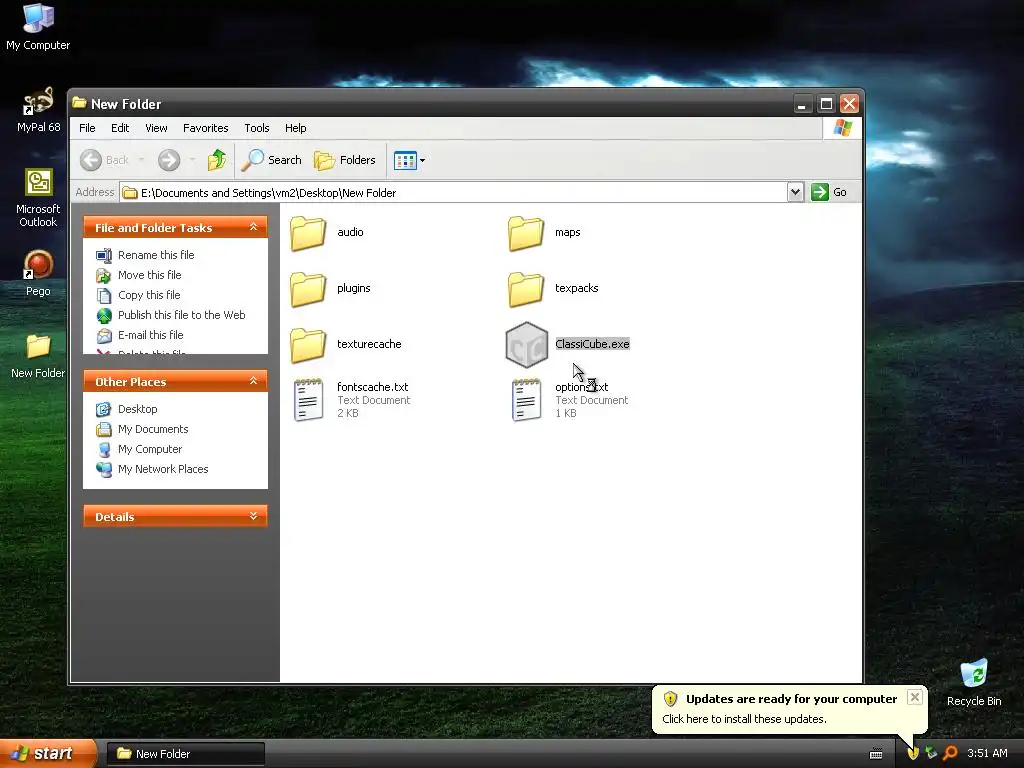Open the File menu
The width and height of the screenshot is (1024, 768).
[87, 128]
